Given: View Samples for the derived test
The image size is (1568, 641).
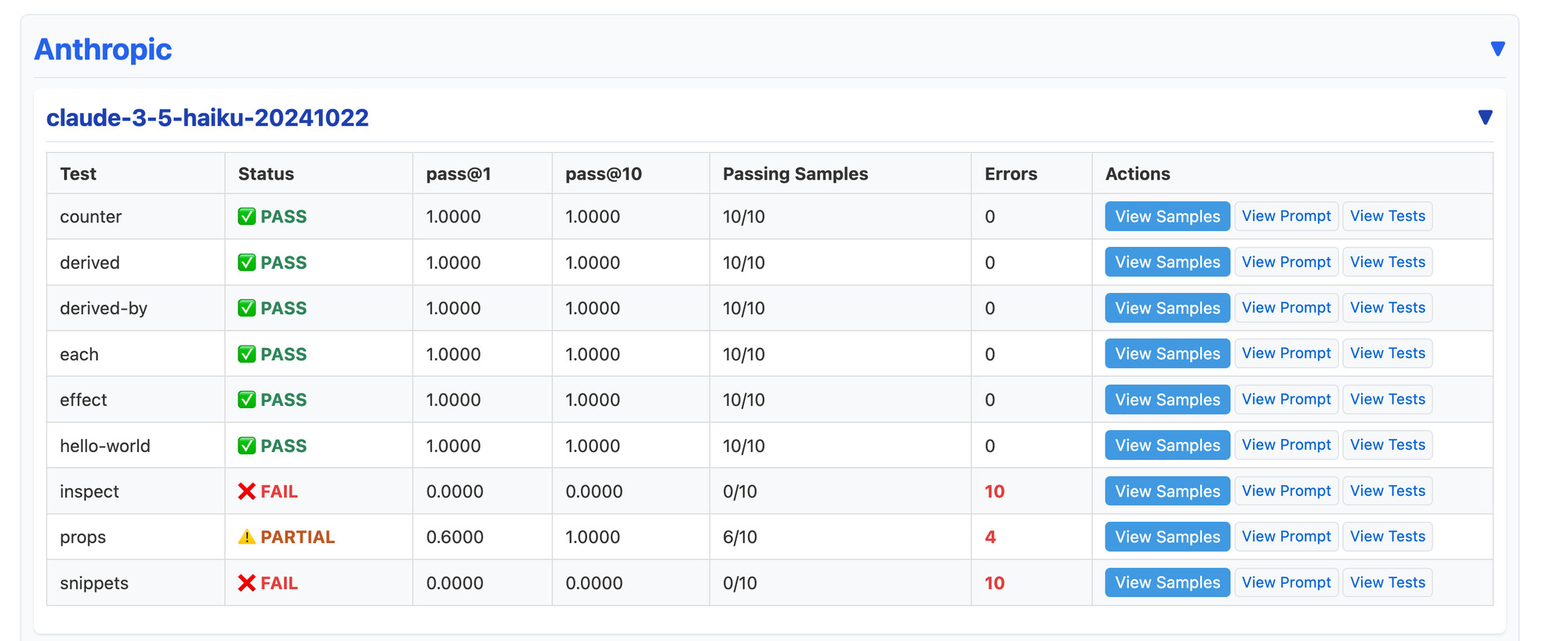Looking at the screenshot, I should [1167, 262].
